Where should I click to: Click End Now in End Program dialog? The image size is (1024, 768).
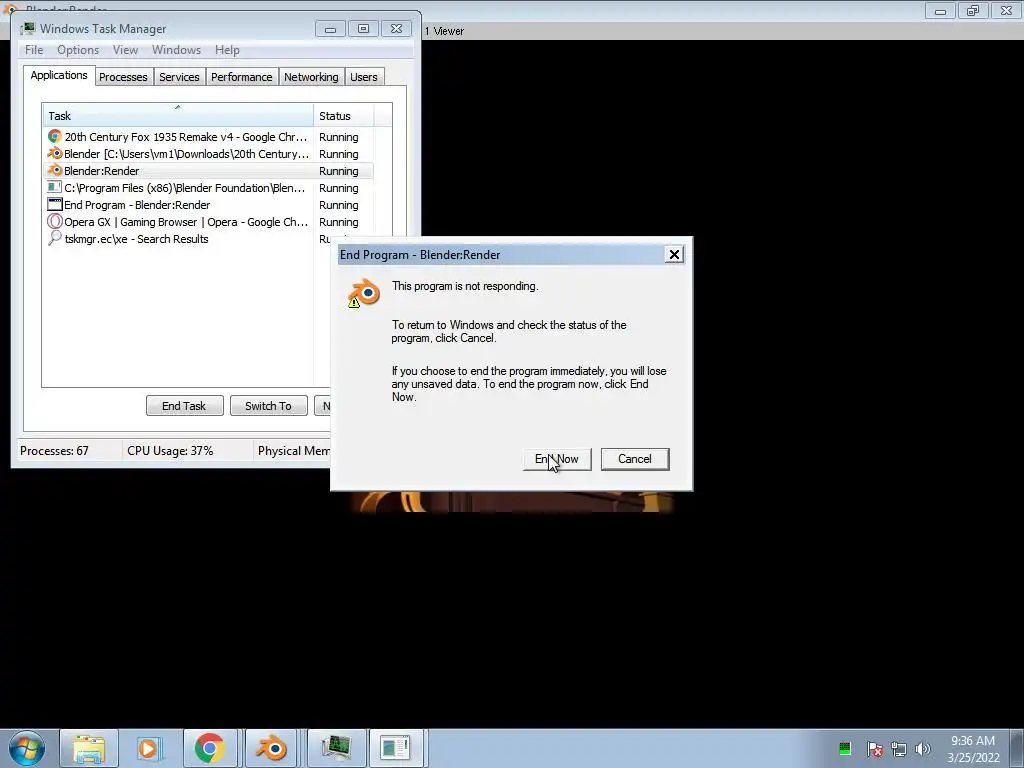(x=556, y=458)
